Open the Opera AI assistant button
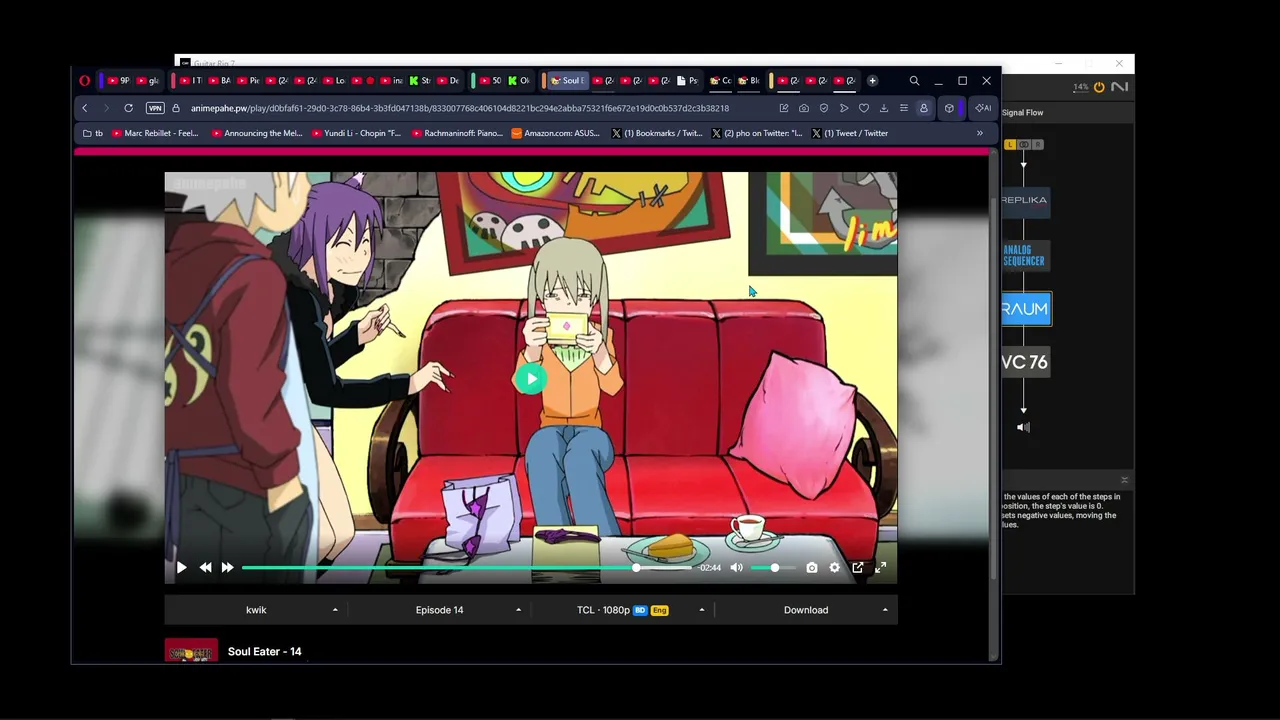 coord(983,108)
